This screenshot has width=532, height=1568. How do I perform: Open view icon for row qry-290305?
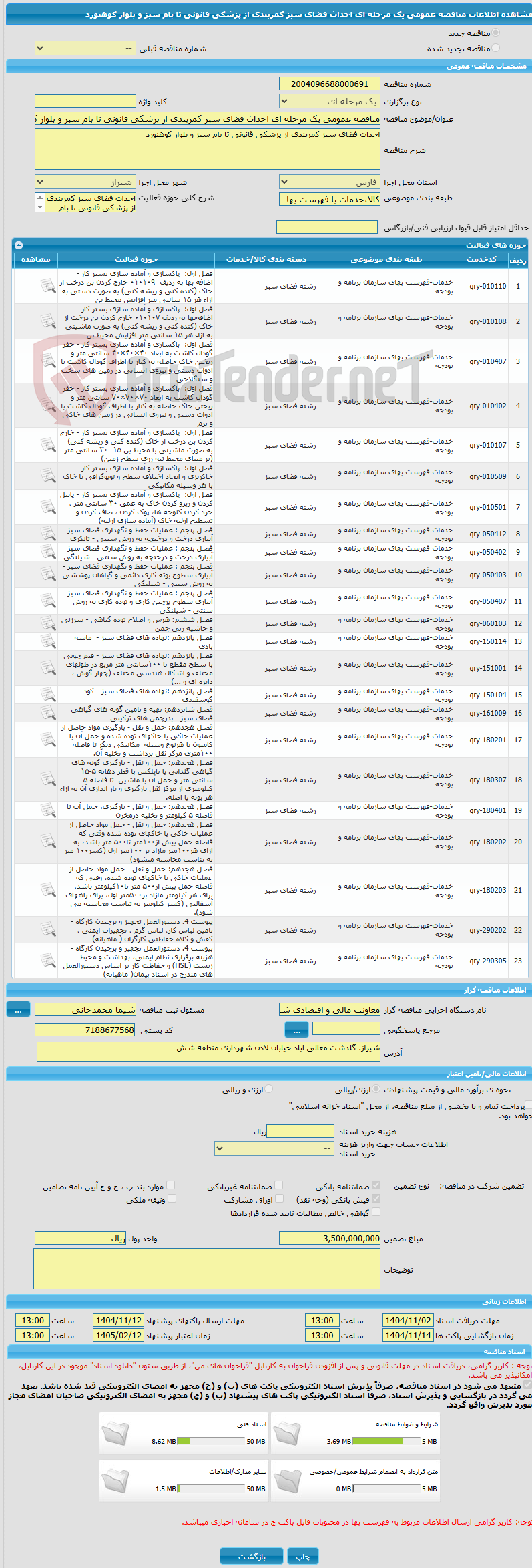[x=47, y=961]
